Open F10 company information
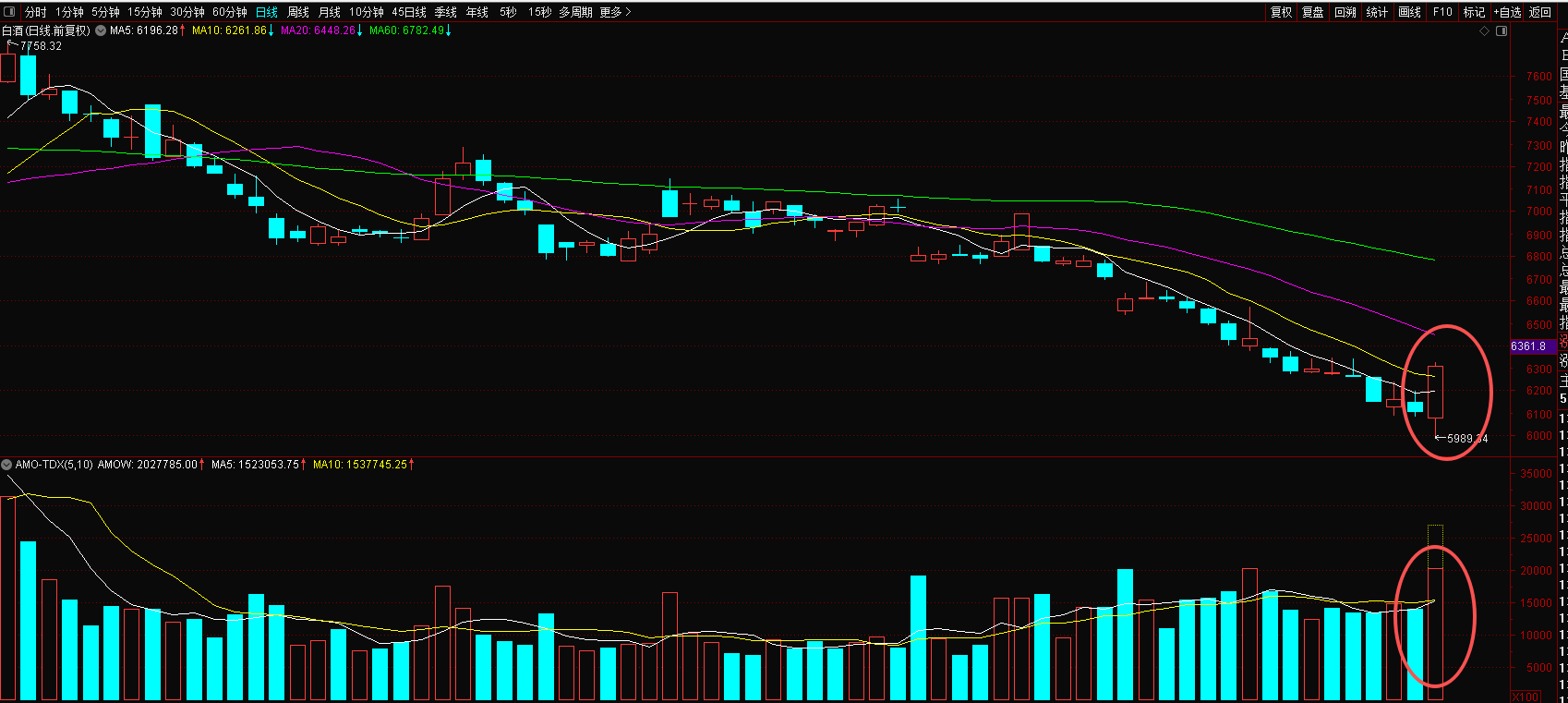1568x703 pixels. click(x=1442, y=12)
